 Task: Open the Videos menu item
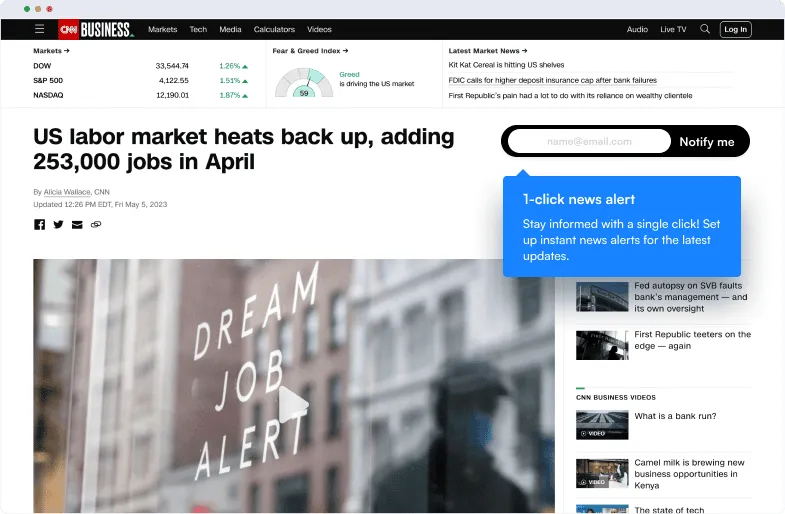click(x=319, y=30)
